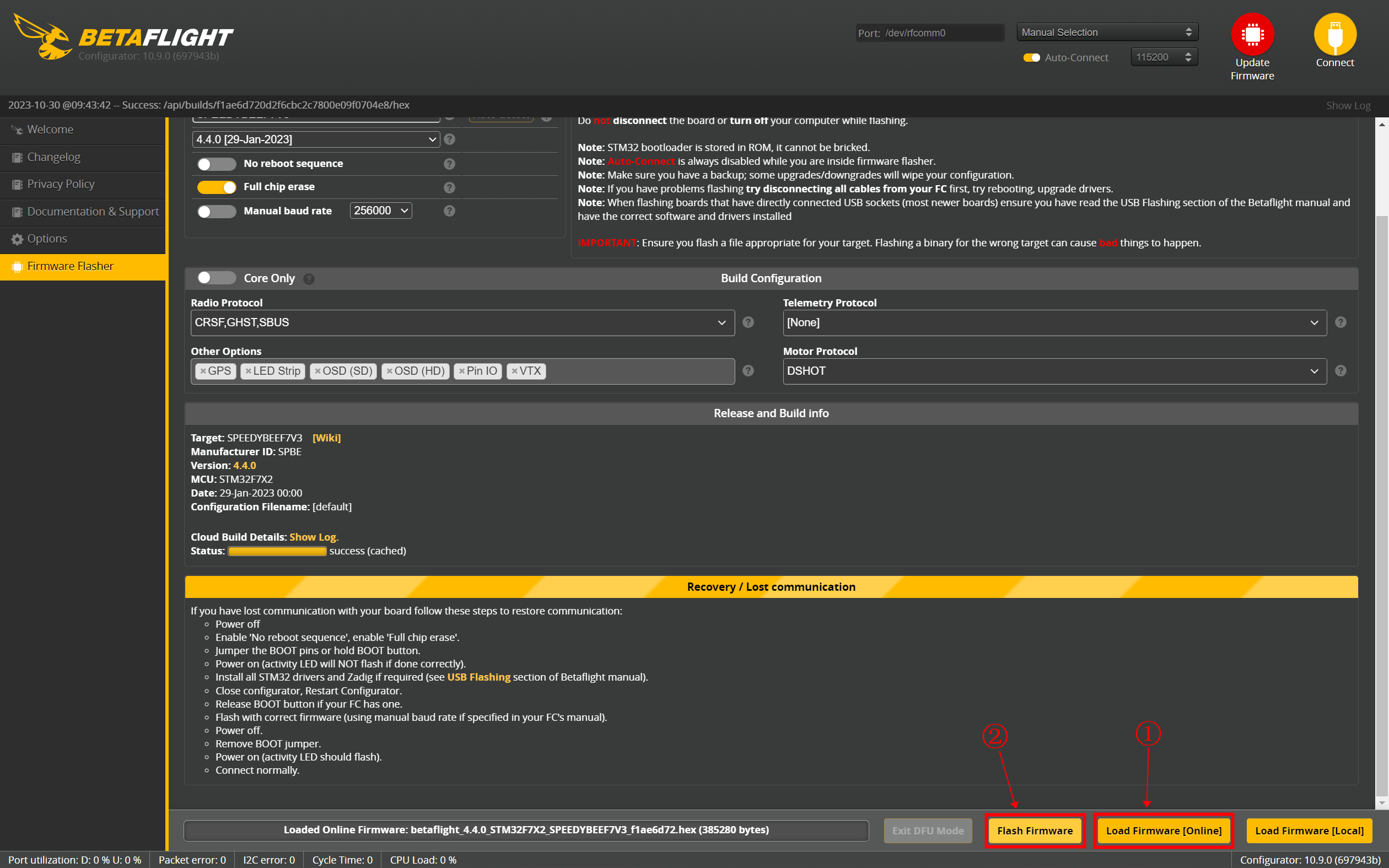
Task: Click the vertical scrollbar up arrow
Action: coord(1381,123)
